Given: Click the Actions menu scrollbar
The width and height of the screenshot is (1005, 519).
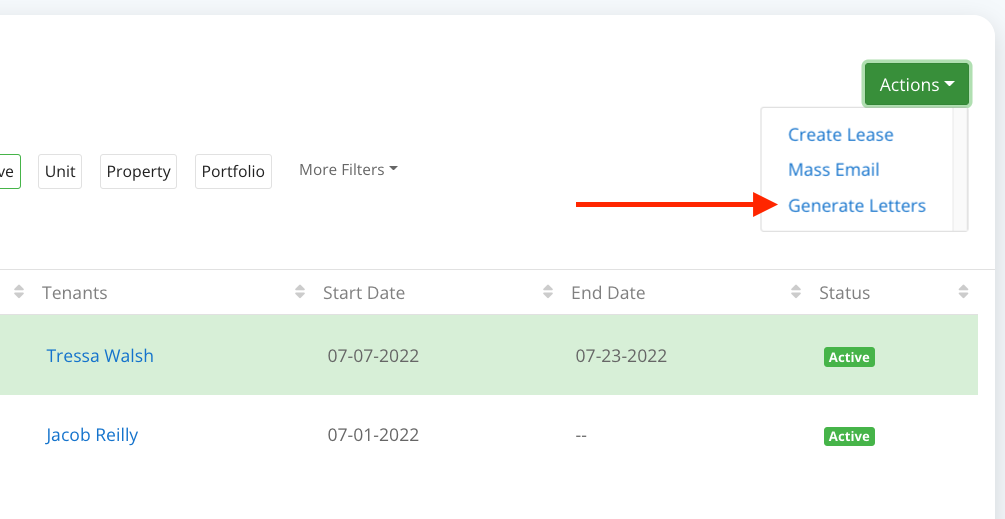Looking at the screenshot, I should point(960,168).
